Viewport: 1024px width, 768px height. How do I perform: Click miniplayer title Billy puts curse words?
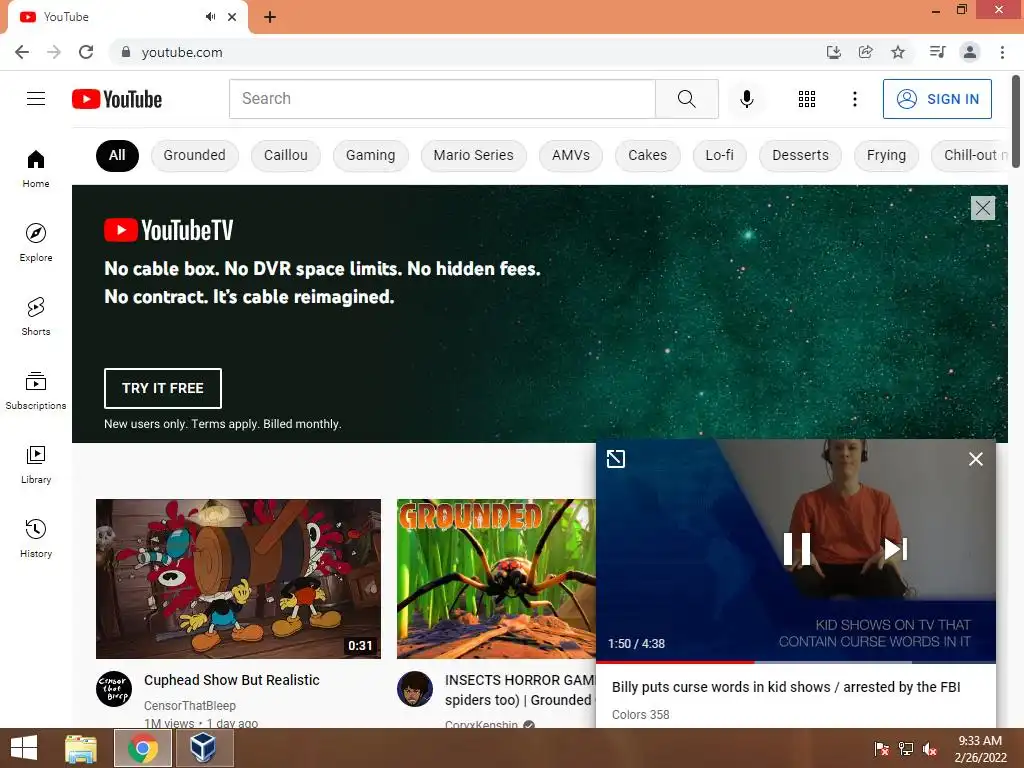[786, 687]
